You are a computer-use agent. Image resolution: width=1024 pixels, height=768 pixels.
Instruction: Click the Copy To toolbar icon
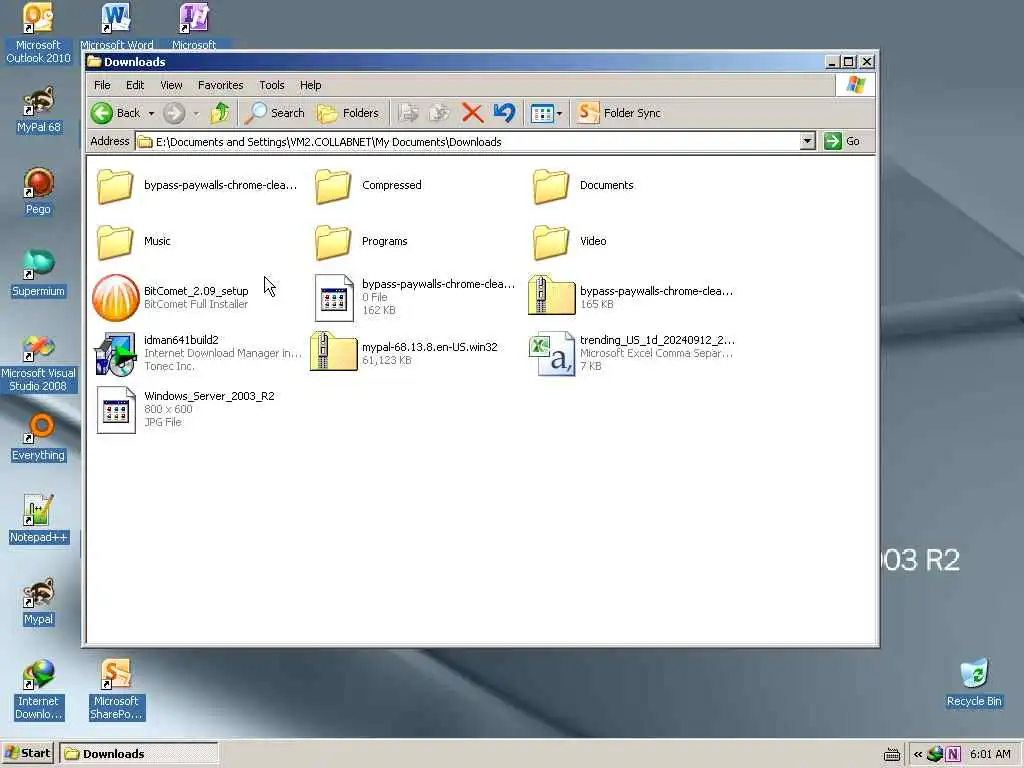point(440,113)
